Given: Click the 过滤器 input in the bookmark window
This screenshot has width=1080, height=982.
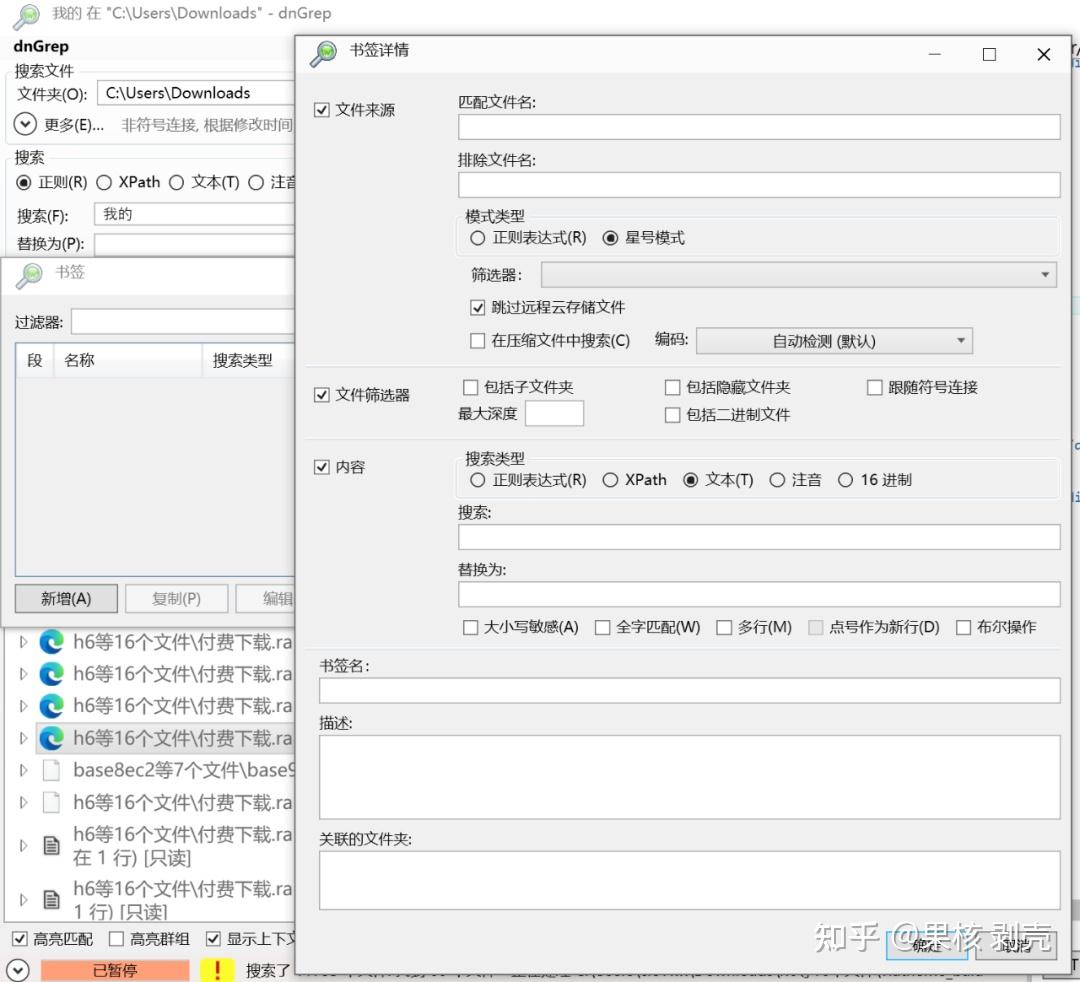Looking at the screenshot, I should pyautogui.click(x=183, y=321).
